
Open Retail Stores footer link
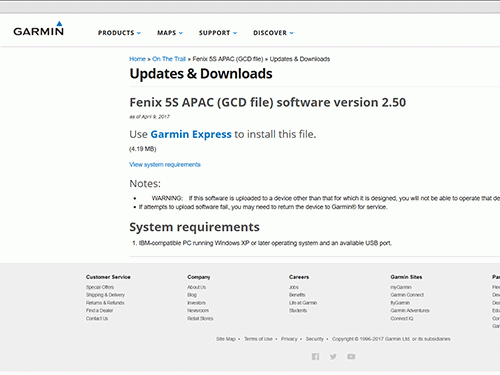[x=200, y=318]
